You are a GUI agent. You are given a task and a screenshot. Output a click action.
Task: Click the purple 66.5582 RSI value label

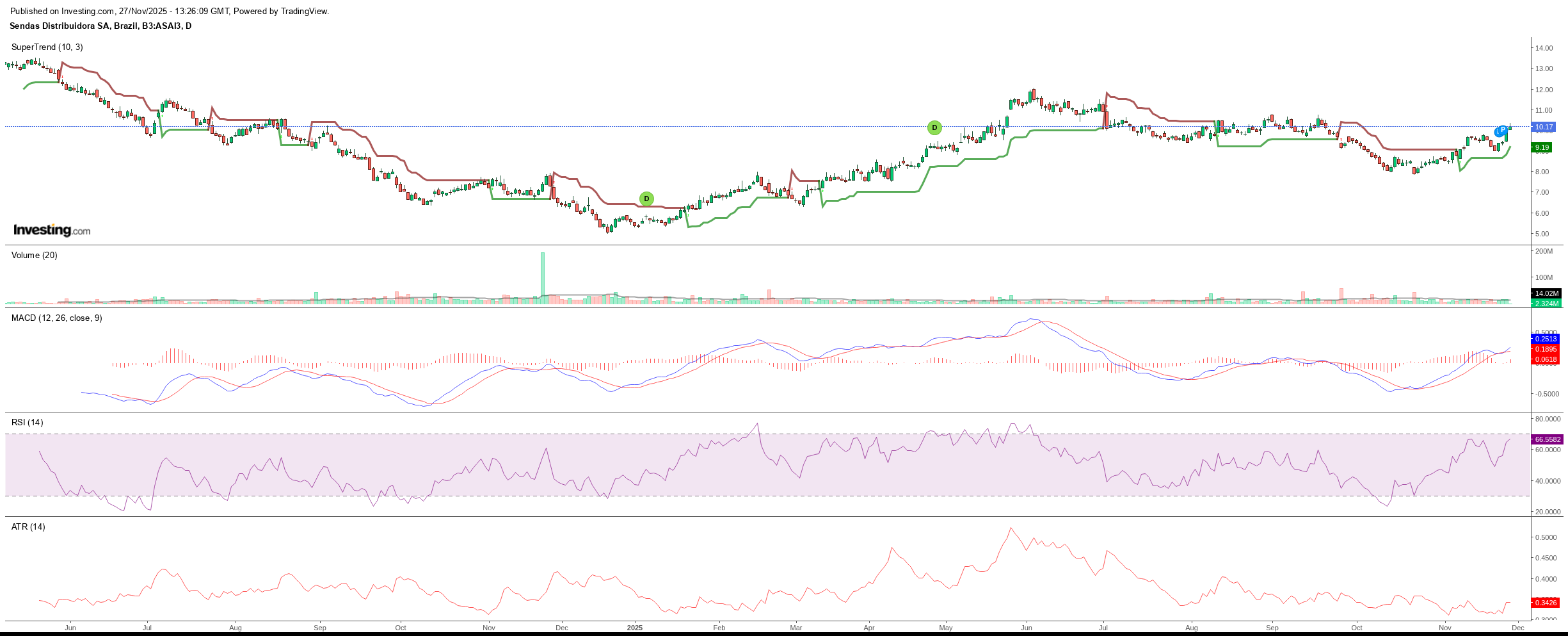coord(1547,439)
